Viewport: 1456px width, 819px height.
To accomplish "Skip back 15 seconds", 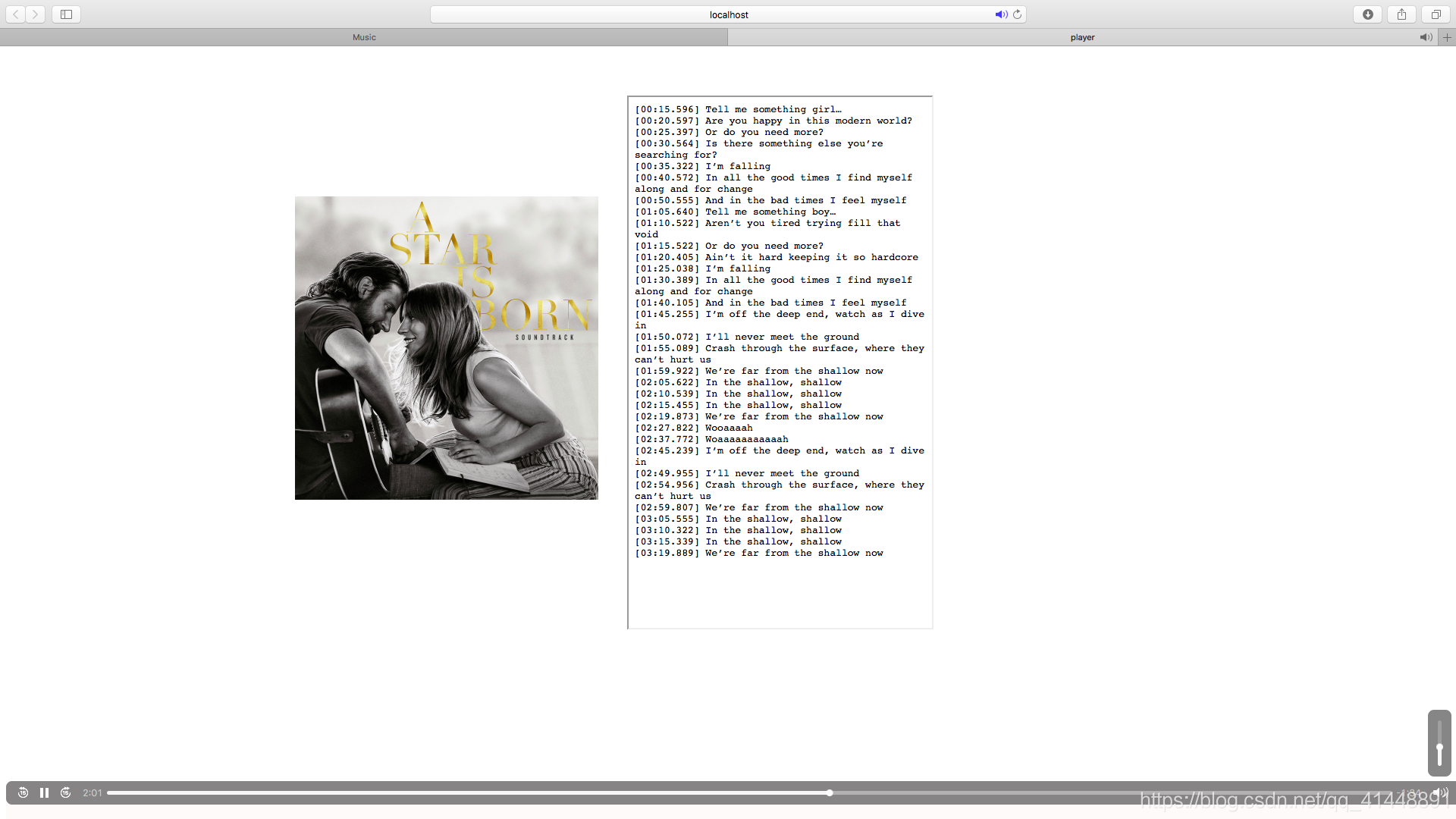I will 23,792.
